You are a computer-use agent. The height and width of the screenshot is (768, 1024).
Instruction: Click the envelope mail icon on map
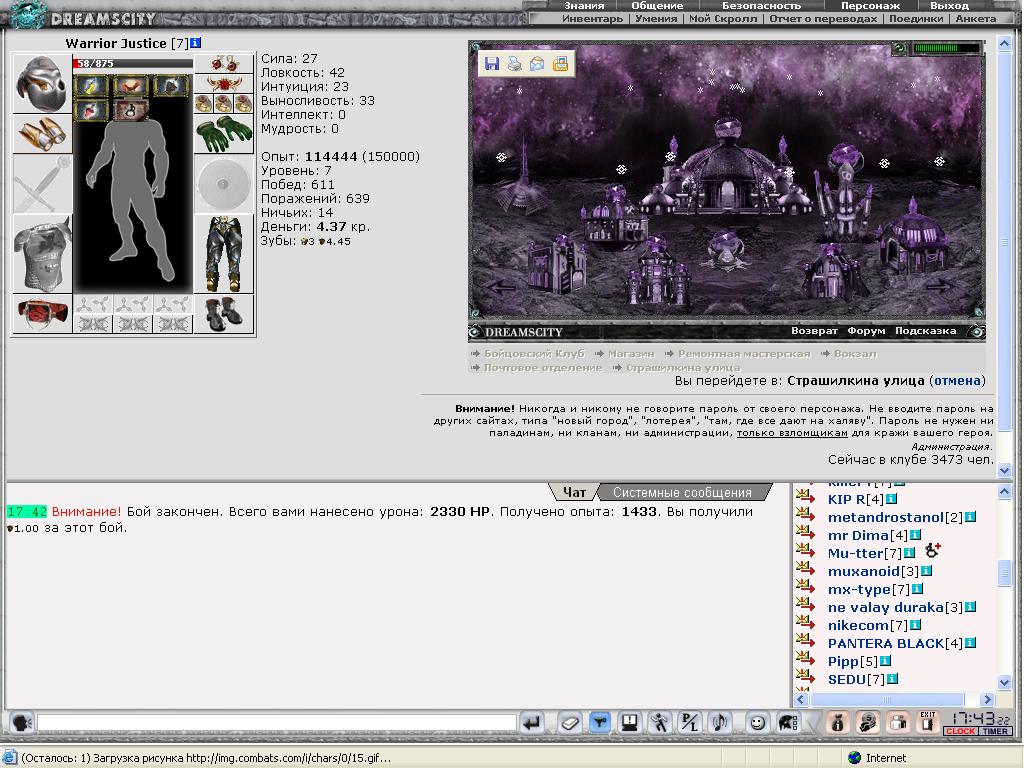[x=537, y=63]
